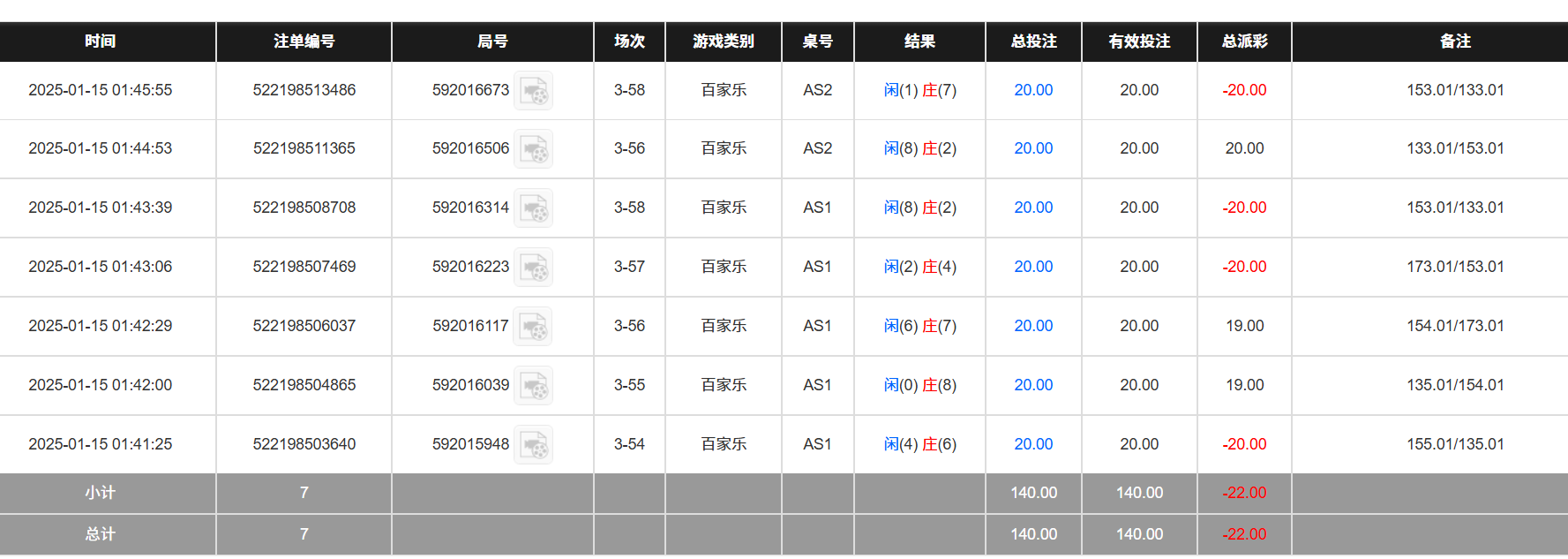View video replay for round 592016314
The width and height of the screenshot is (1568, 559).
click(x=534, y=208)
